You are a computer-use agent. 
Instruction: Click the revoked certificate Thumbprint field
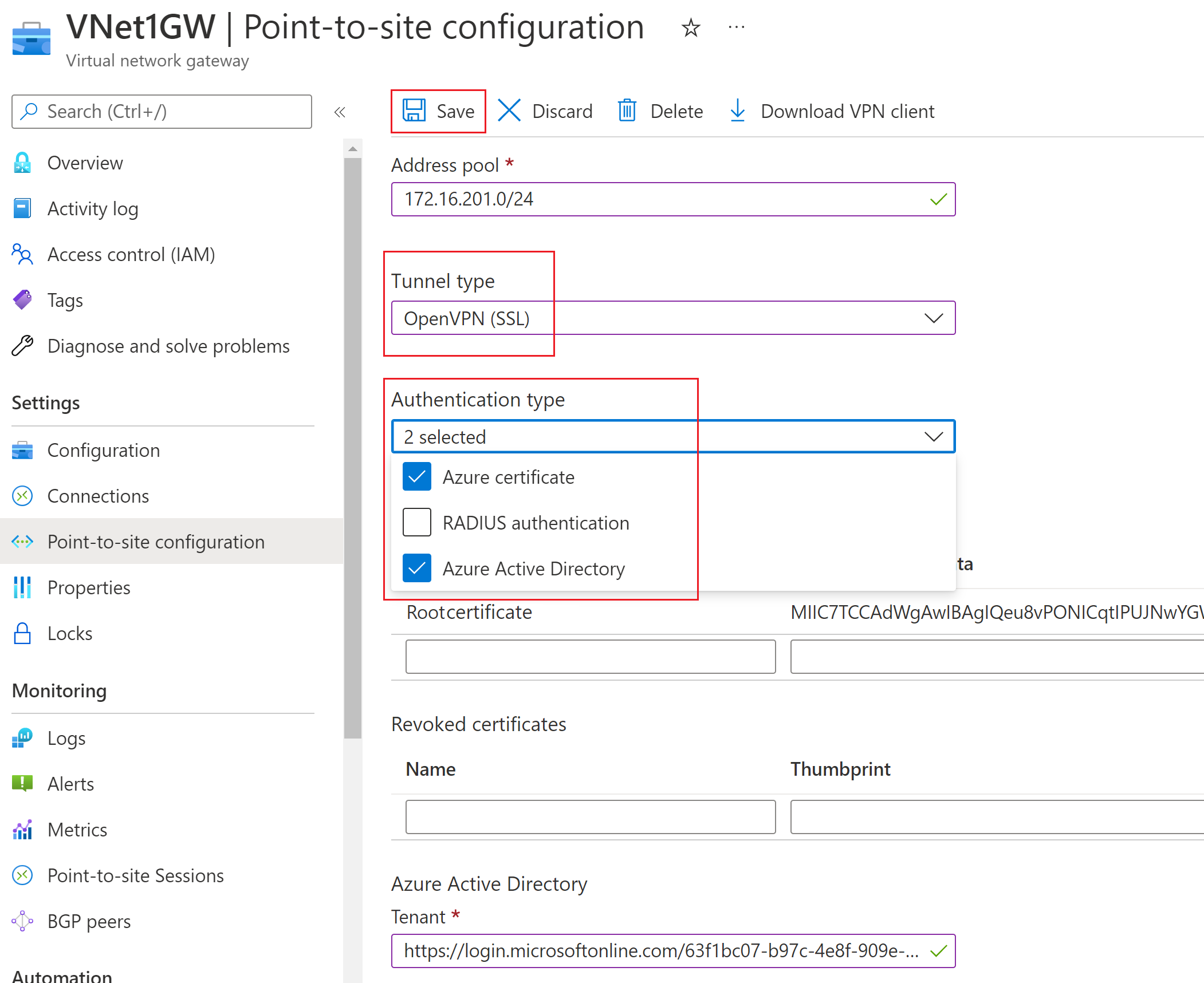tap(997, 817)
